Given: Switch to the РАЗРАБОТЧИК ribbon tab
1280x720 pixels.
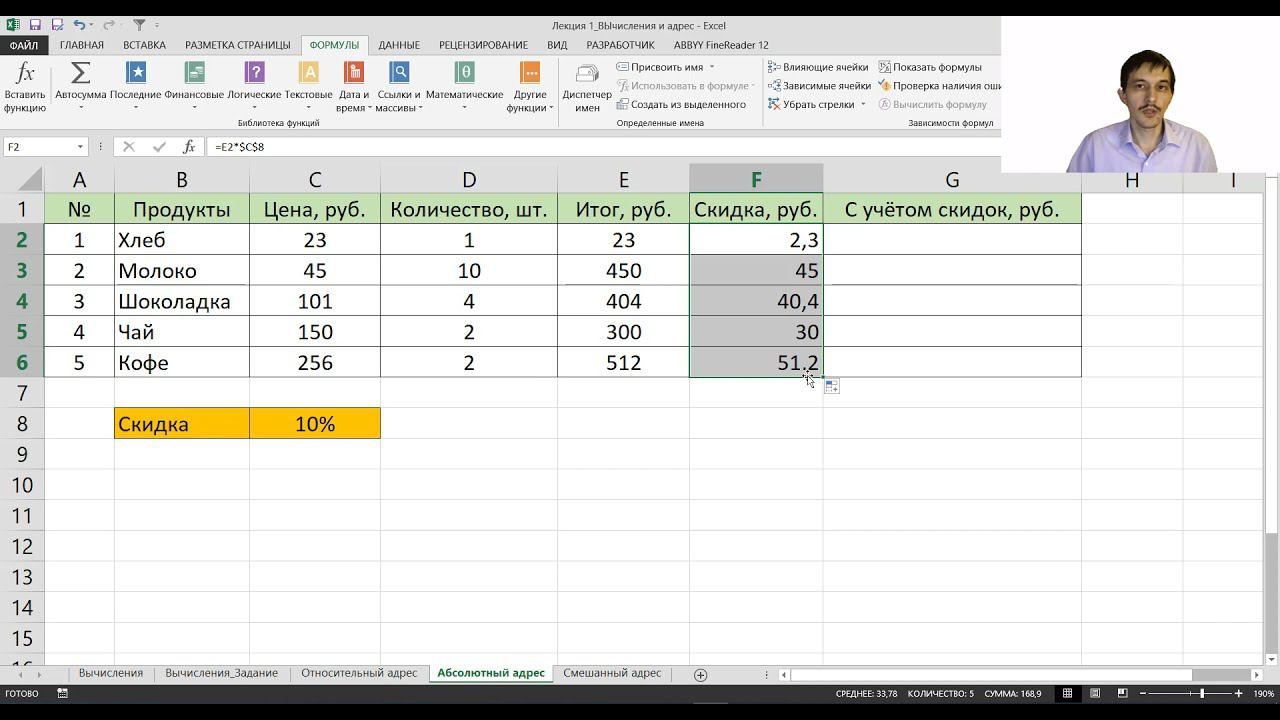Looking at the screenshot, I should [x=620, y=45].
